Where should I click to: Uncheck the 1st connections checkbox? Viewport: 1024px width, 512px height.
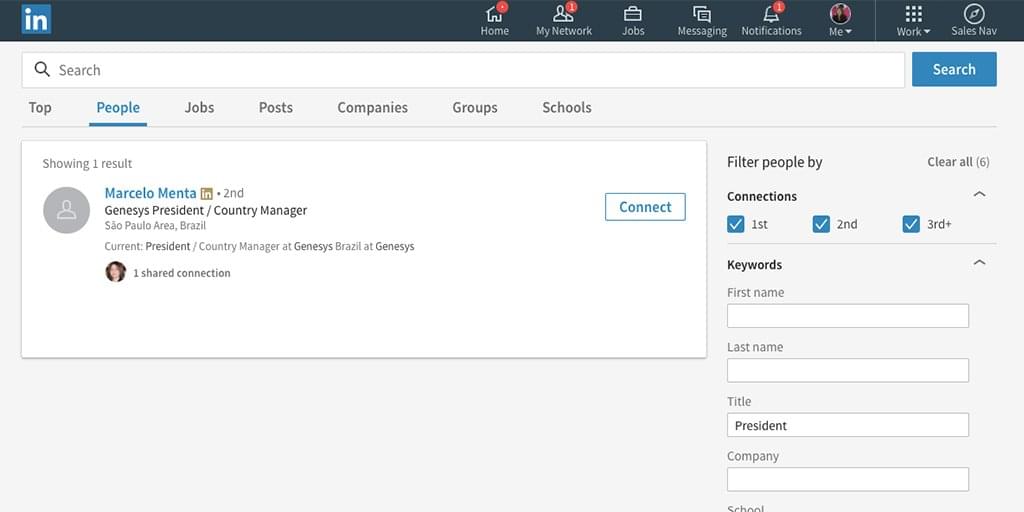click(x=736, y=224)
